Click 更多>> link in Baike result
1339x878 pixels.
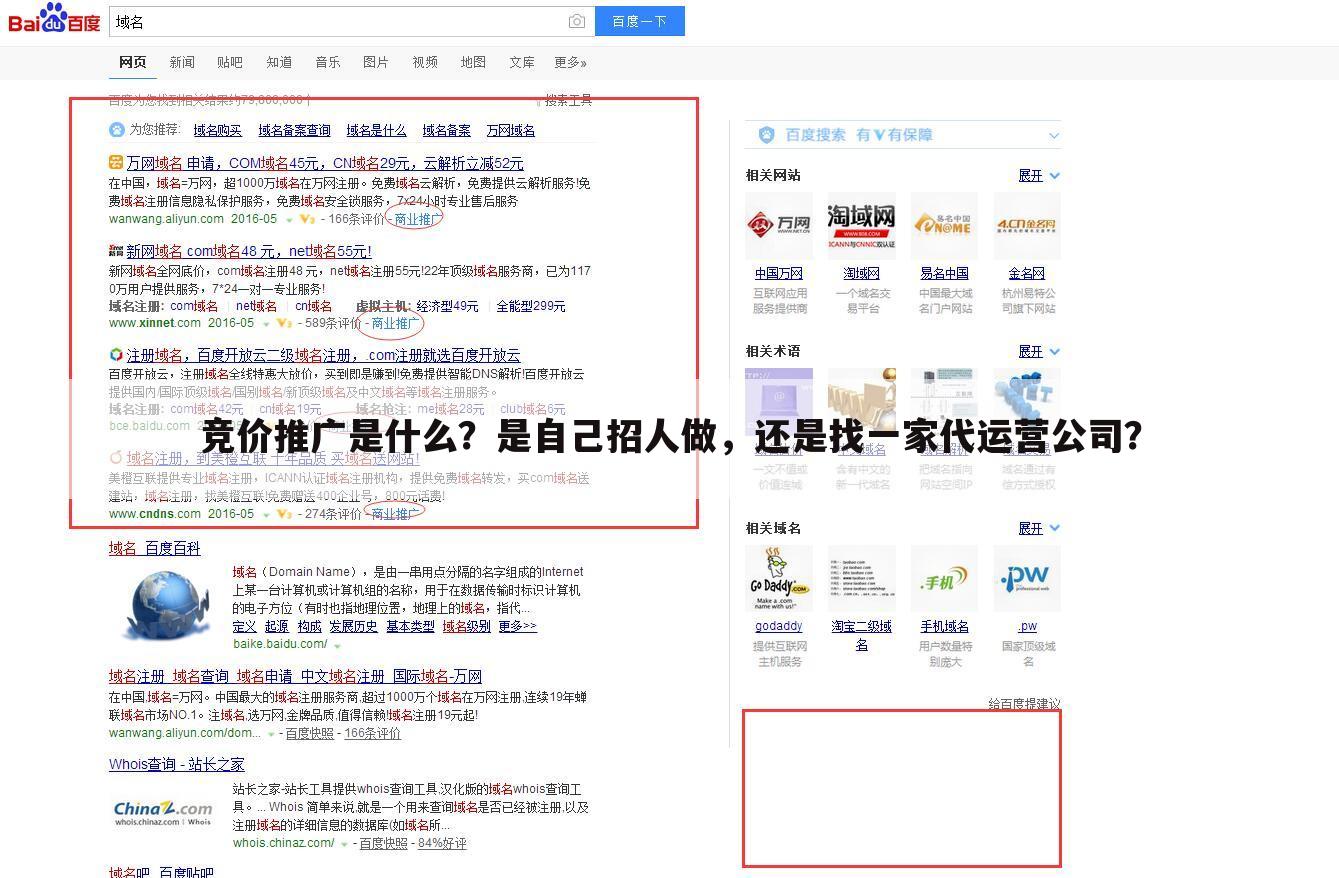coord(517,626)
